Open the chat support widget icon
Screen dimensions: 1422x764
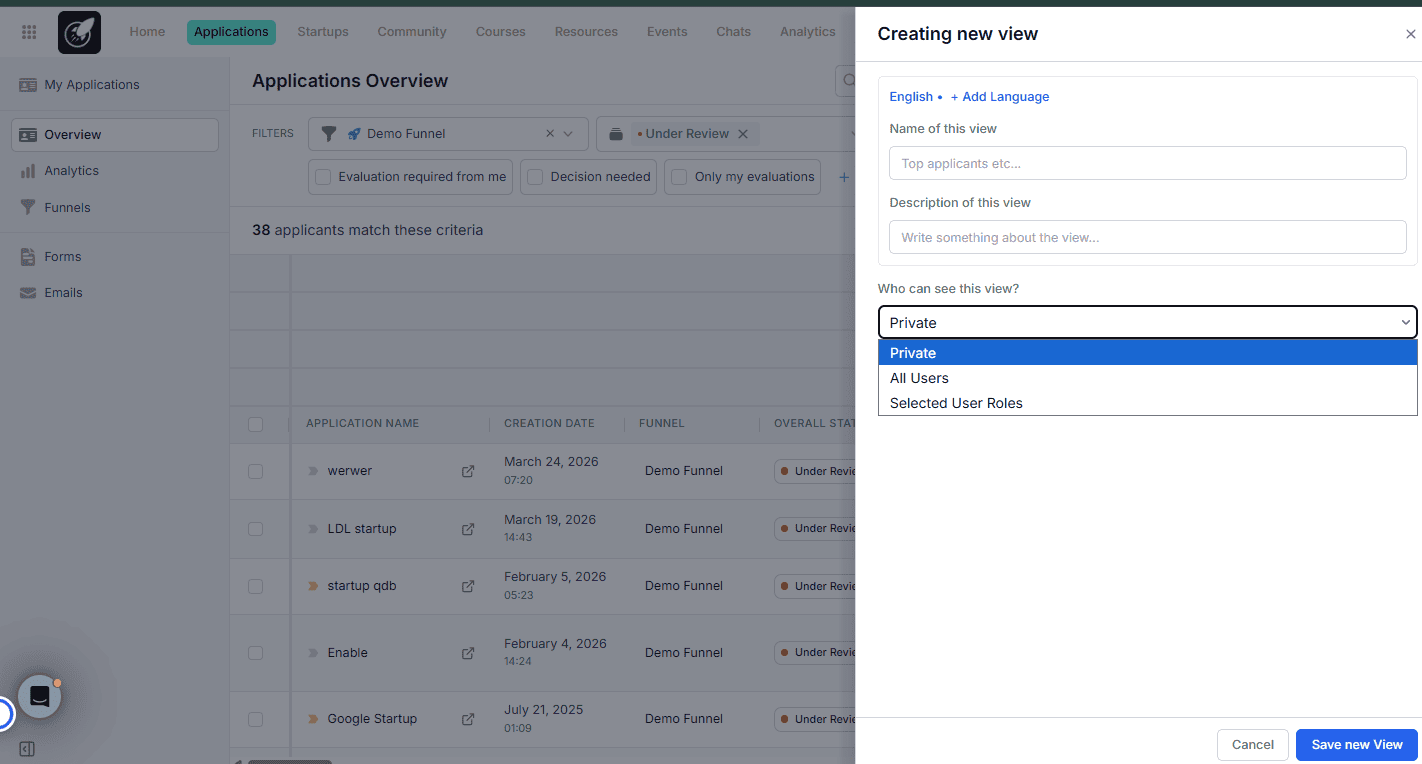coord(40,696)
